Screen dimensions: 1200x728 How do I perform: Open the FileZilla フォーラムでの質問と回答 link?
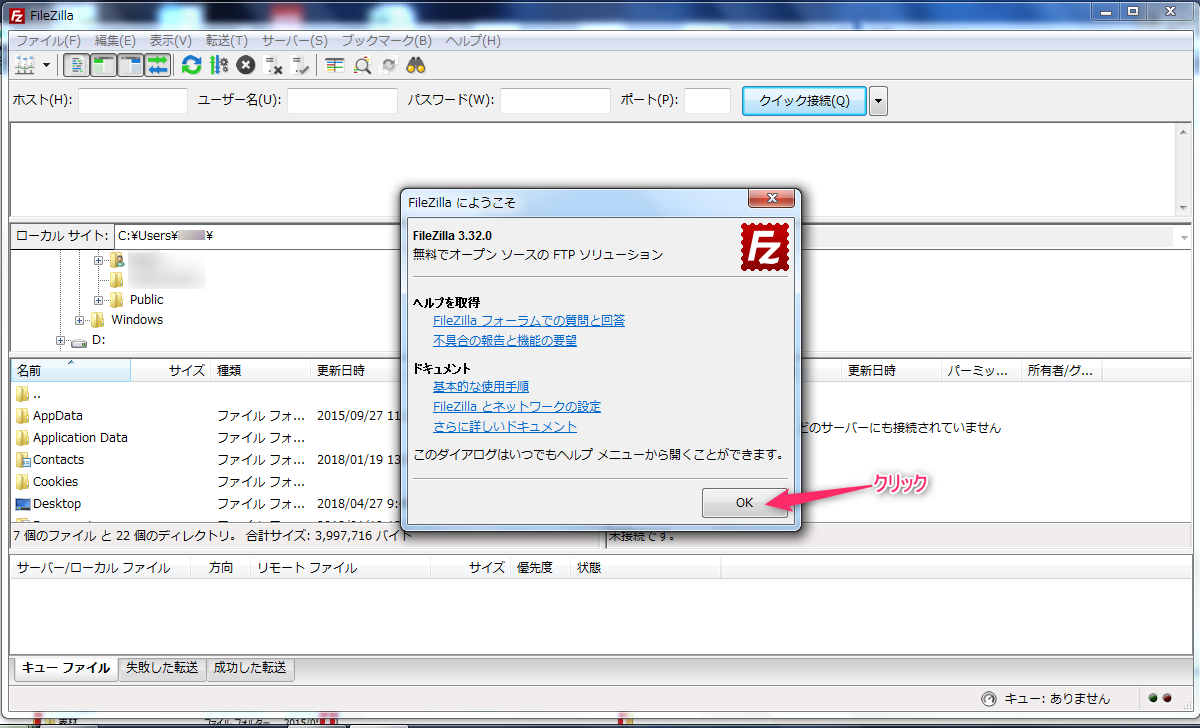point(529,321)
